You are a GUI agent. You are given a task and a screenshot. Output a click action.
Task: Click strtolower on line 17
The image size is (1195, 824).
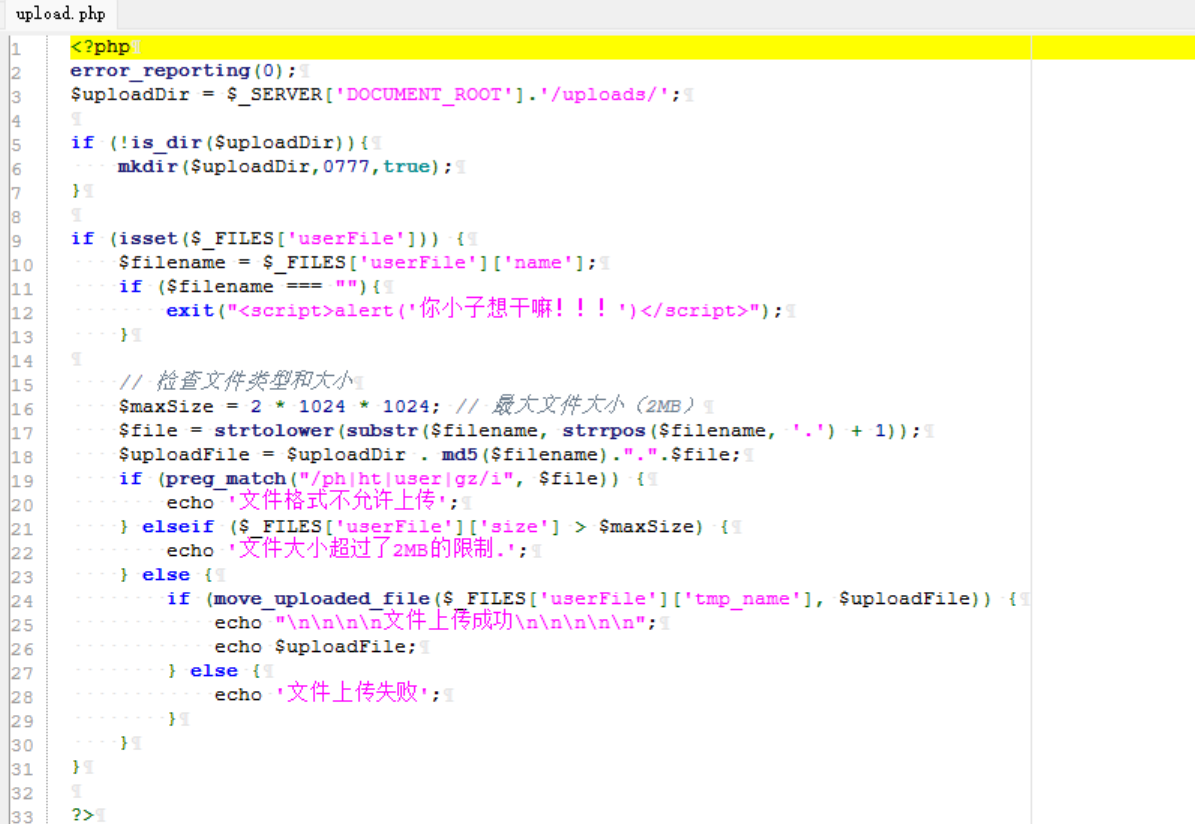(274, 431)
